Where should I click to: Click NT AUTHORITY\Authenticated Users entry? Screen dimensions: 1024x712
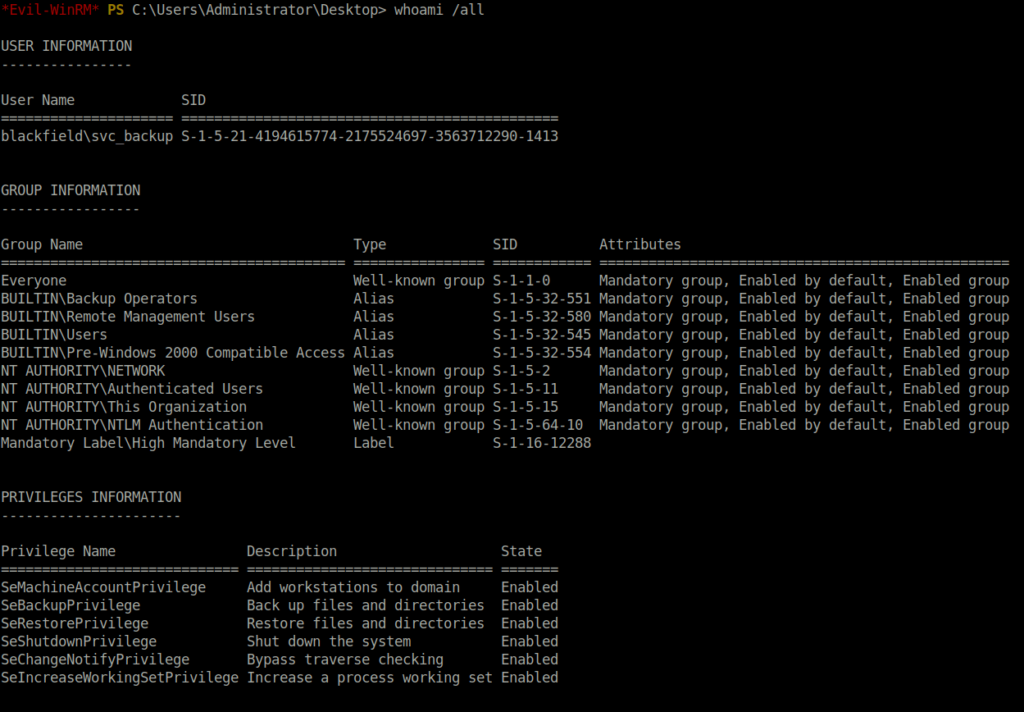point(132,389)
